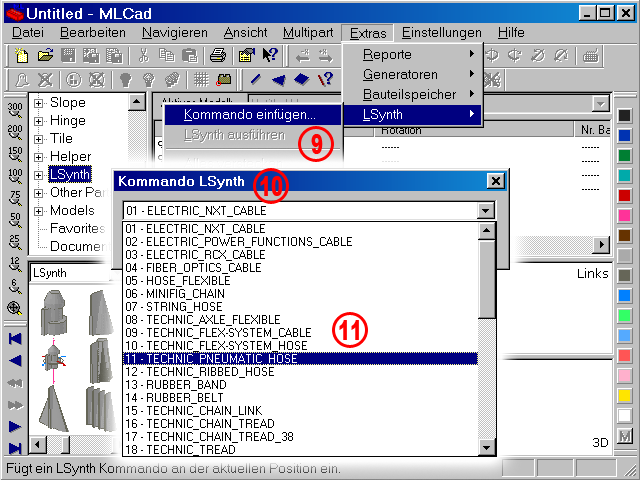Open the Bearbeiten menu
The image size is (640, 480).
click(93, 33)
